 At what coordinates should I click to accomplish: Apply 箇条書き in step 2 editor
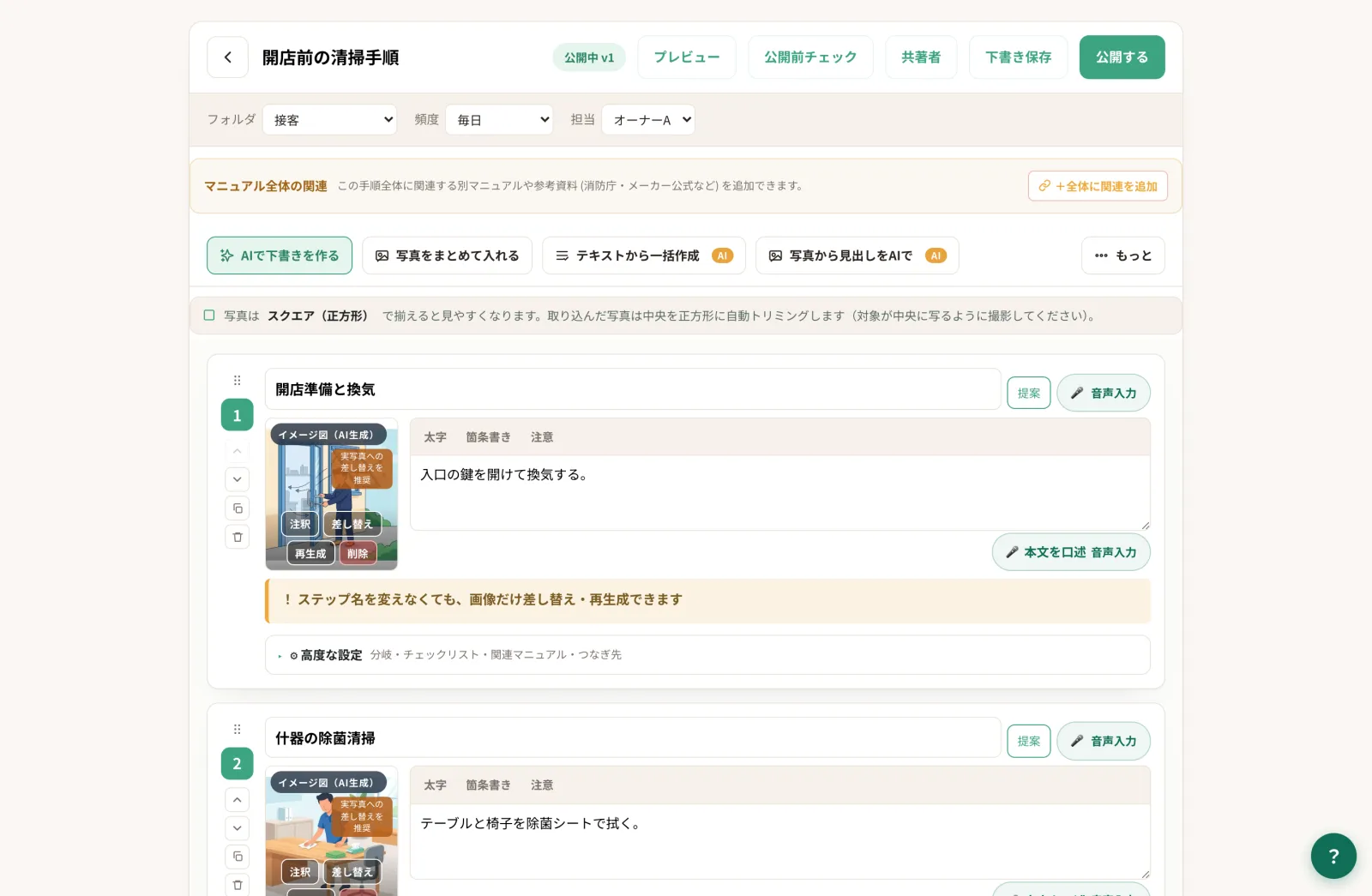point(489,785)
